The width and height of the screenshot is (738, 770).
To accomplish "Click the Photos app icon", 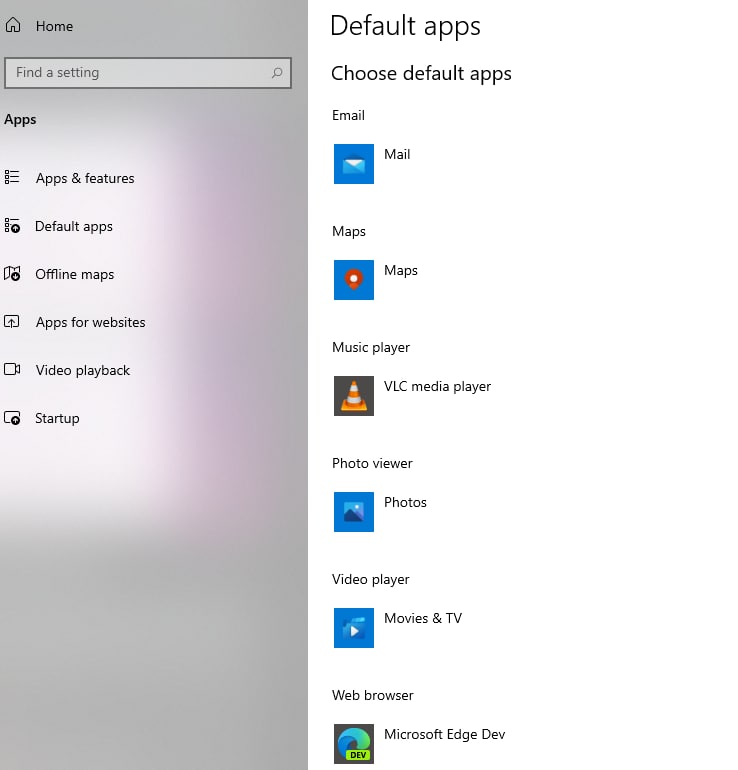I will click(x=354, y=512).
